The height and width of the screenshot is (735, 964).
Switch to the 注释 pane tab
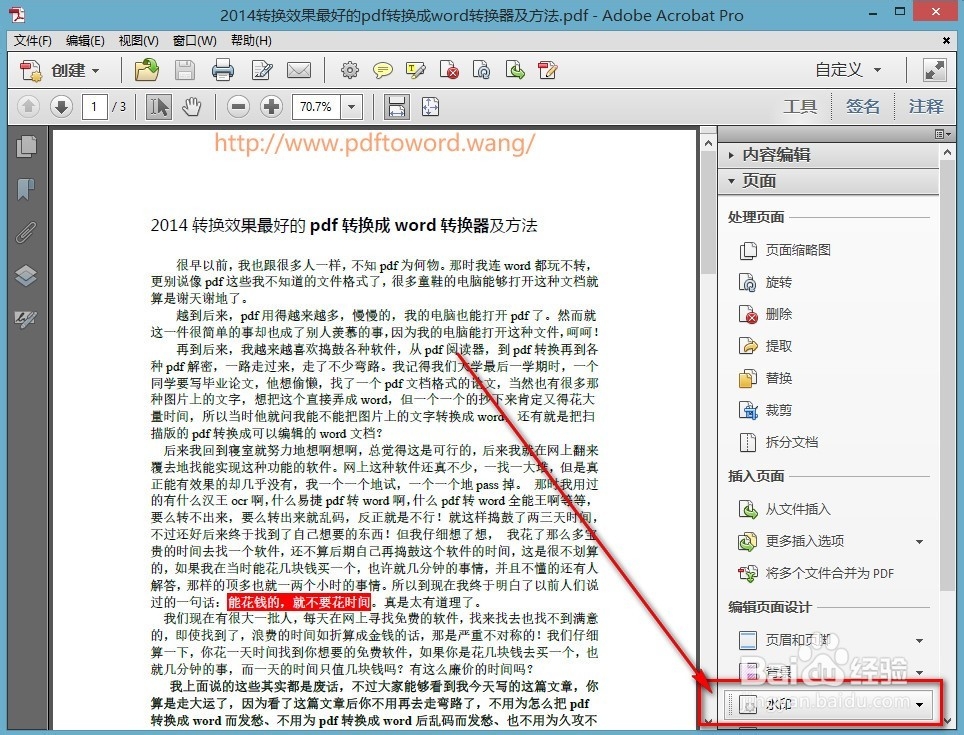point(926,107)
